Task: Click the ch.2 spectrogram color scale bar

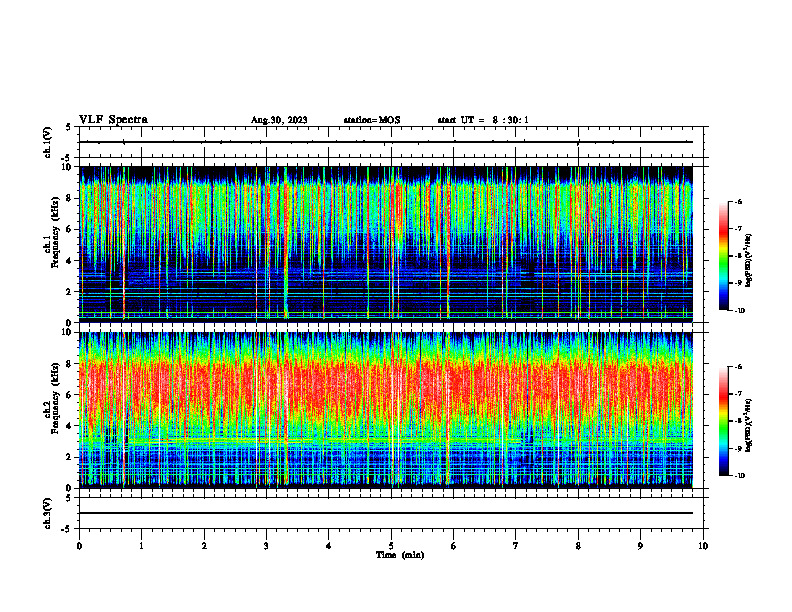Action: [723, 421]
